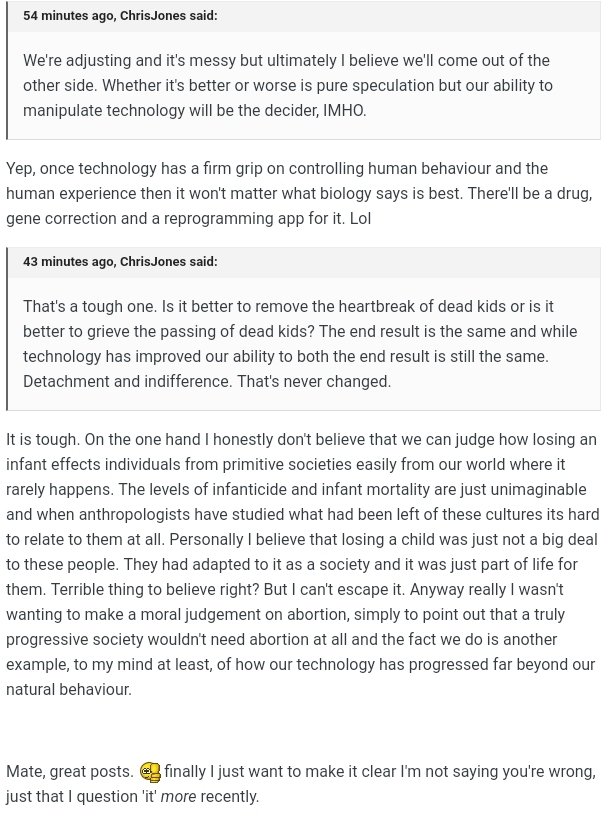Click the 'Mate, great posts.' text
Viewport: 609px width, 837px height.
point(69,772)
